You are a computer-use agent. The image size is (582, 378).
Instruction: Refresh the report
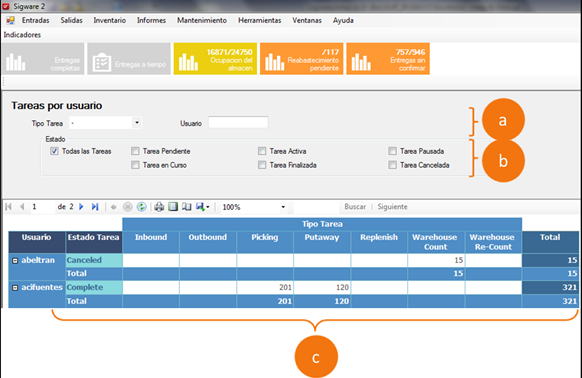pos(141,207)
